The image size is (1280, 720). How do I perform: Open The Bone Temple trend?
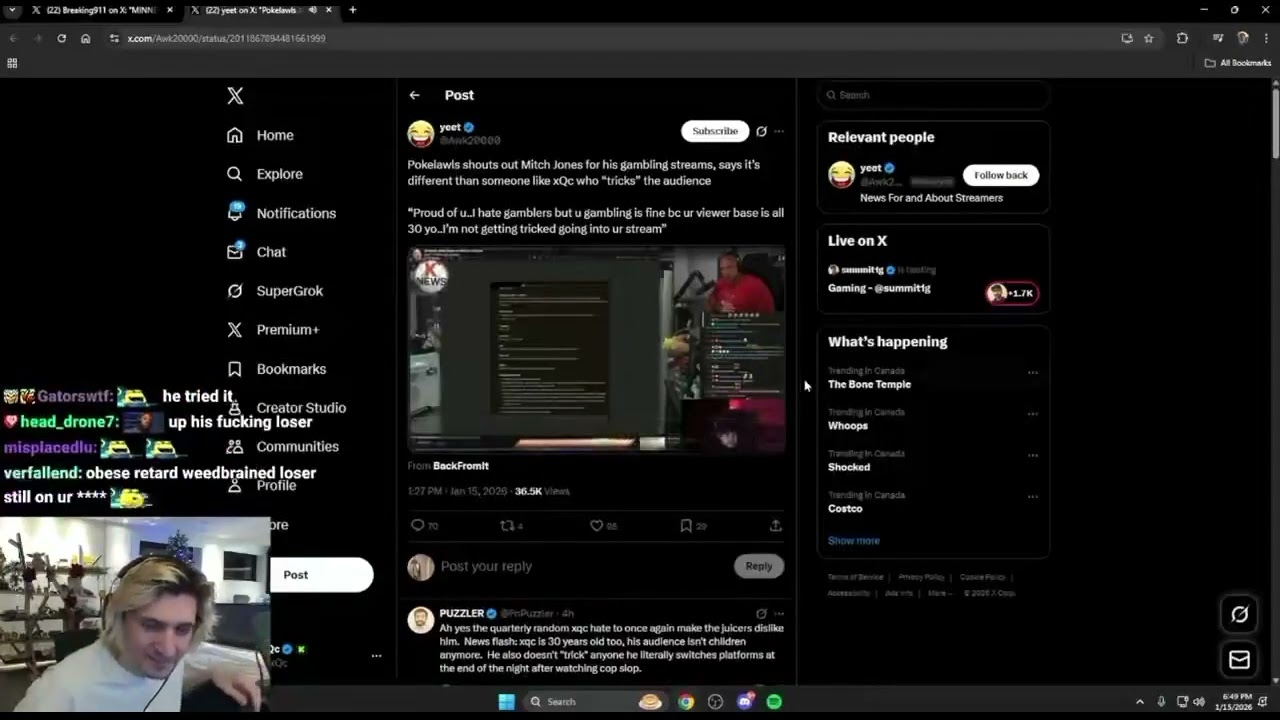click(869, 384)
